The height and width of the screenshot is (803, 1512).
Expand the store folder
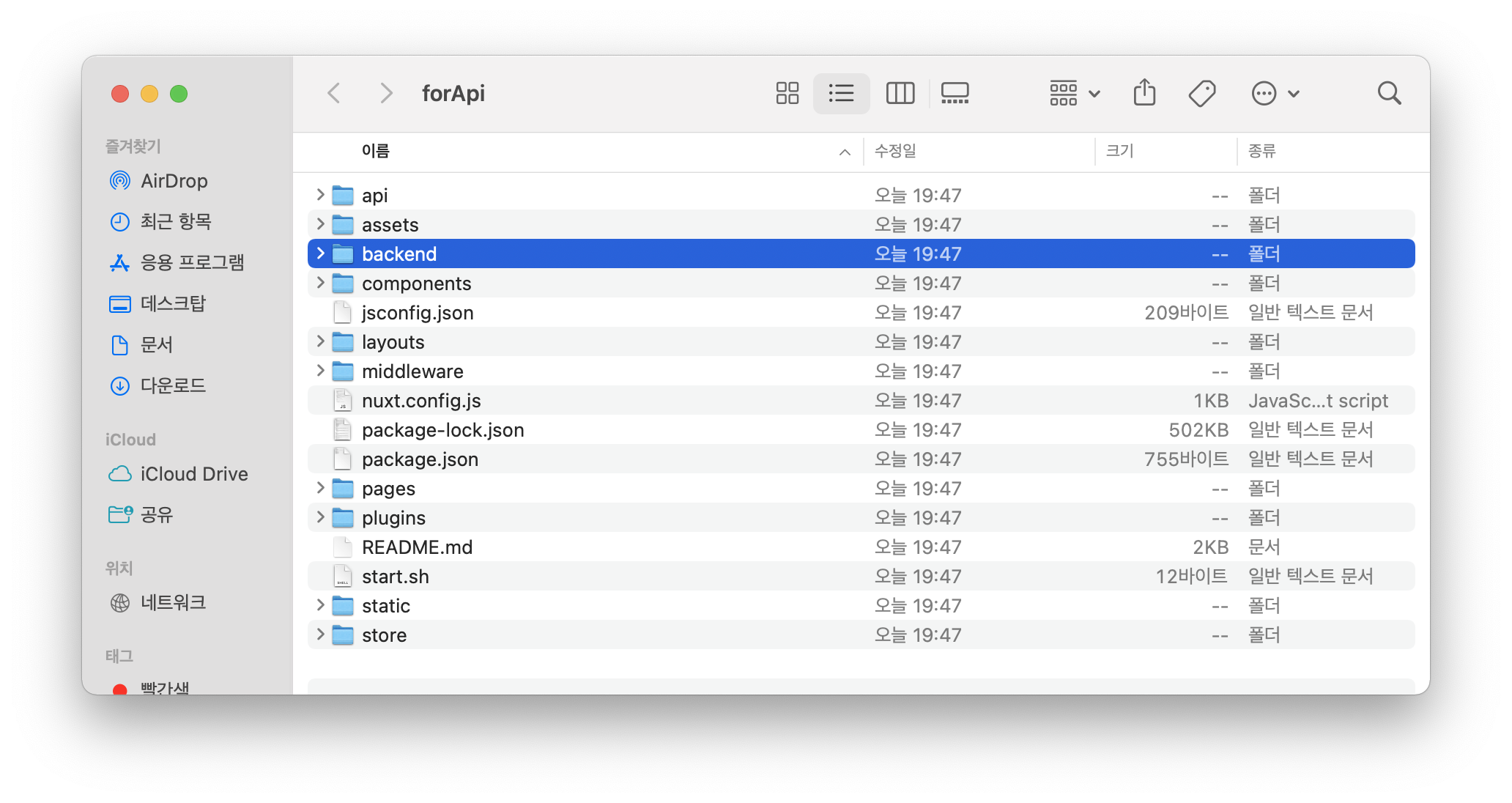point(320,634)
